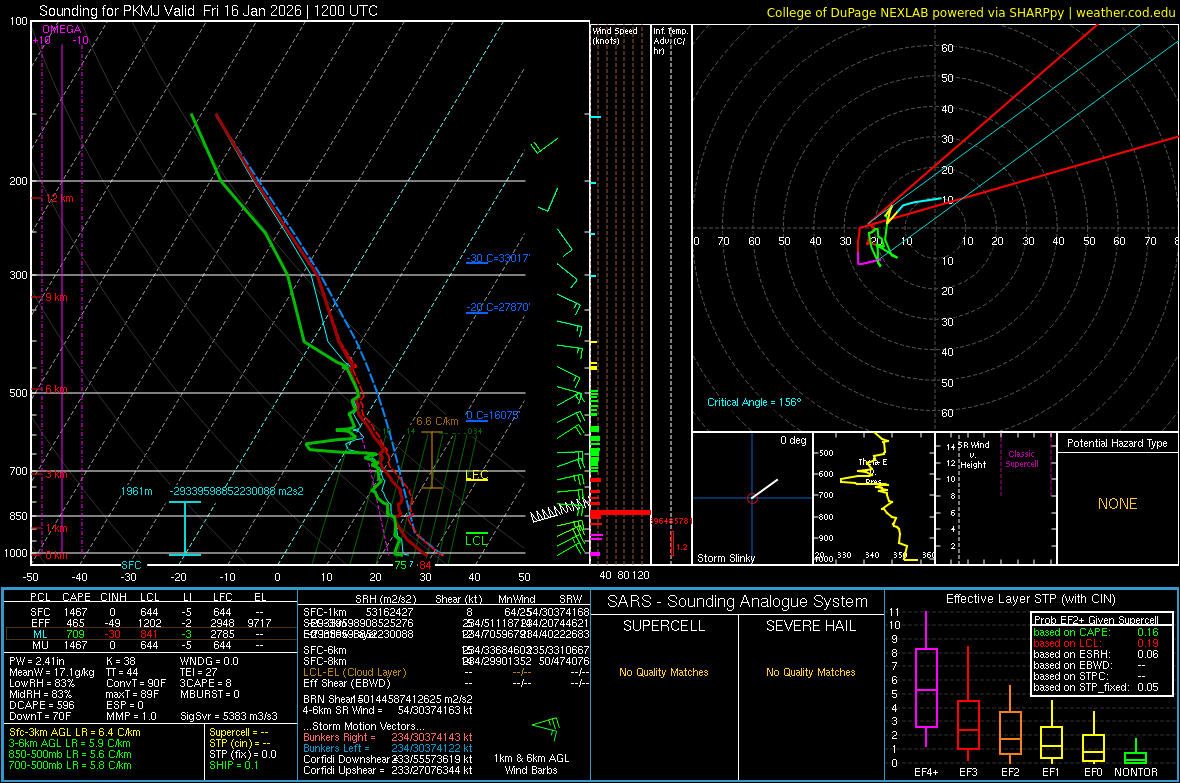Click the Critical Angle = 156° readout
Image resolution: width=1180 pixels, height=783 pixels.
point(754,402)
